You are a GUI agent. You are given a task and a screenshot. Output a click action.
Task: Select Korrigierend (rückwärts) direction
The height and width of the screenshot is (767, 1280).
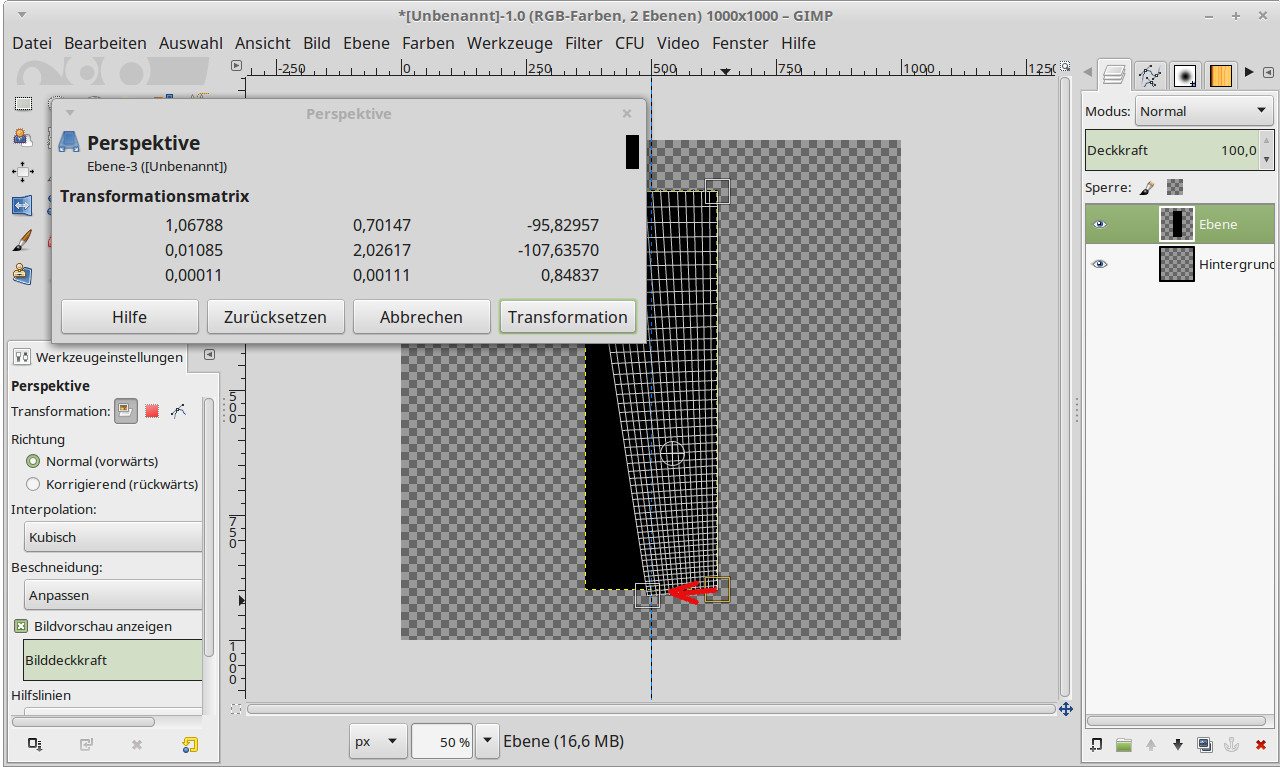(x=33, y=484)
